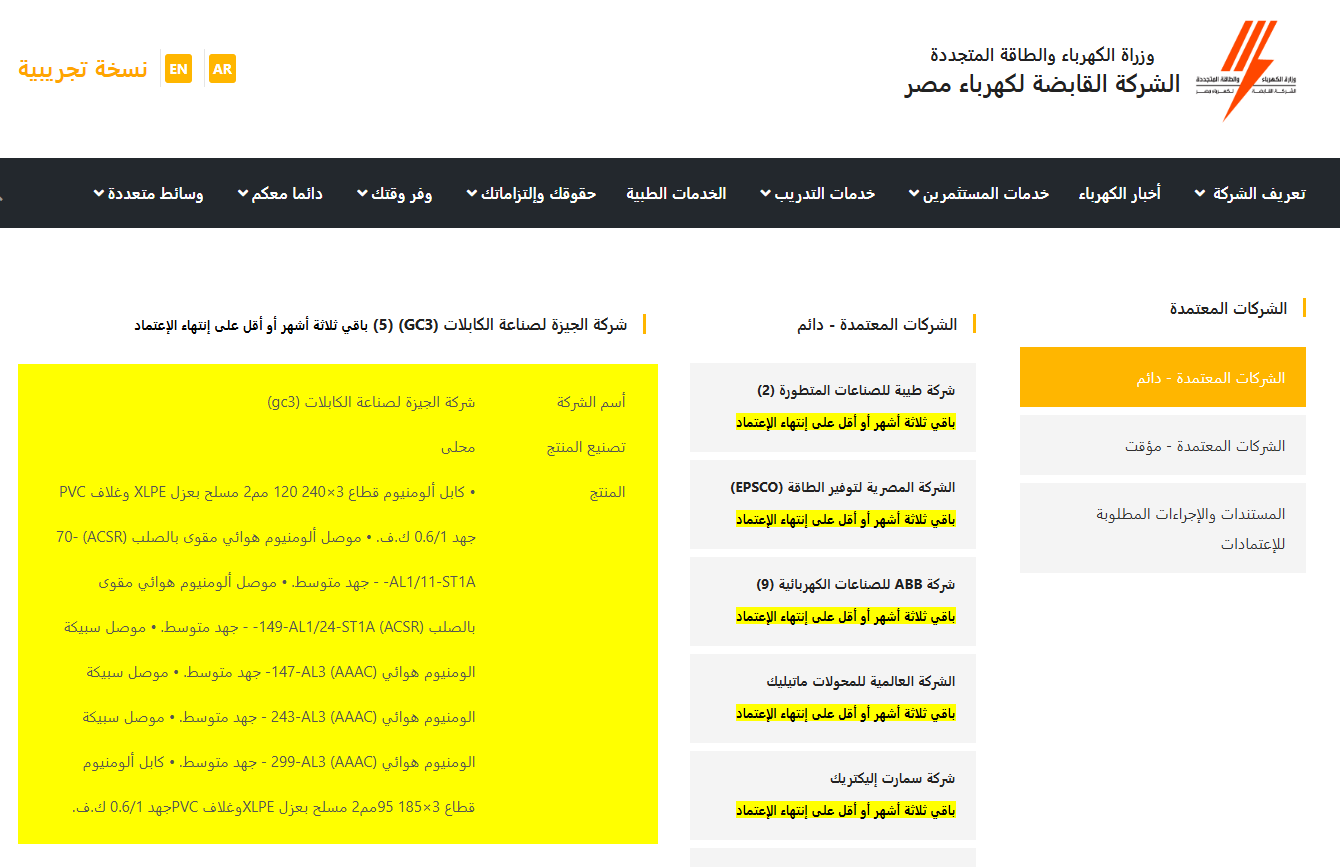The image size is (1340, 867).
Task: Click the نسخة تجريبية label
Action: pyautogui.click(x=83, y=68)
